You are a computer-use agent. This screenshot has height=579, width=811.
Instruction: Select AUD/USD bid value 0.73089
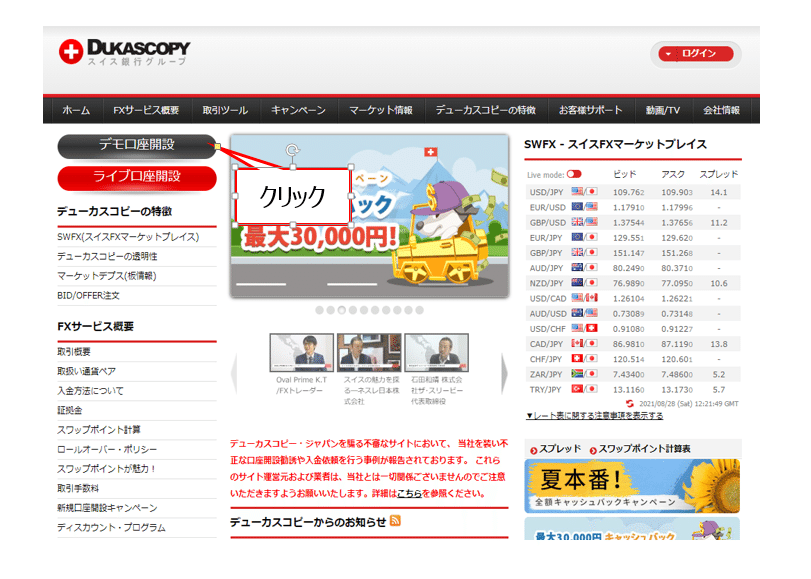coord(628,314)
